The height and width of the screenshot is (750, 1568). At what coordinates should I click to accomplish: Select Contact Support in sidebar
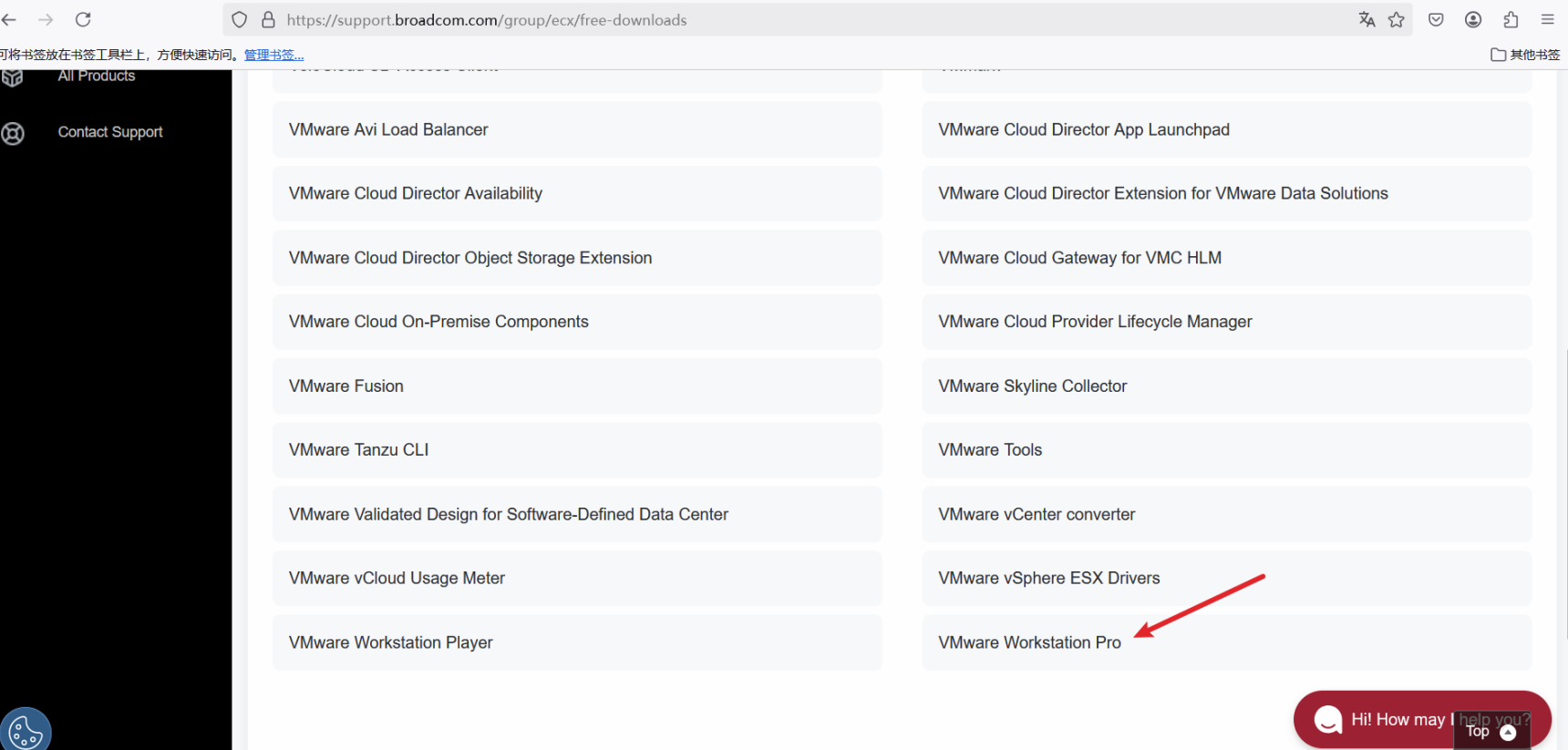110,132
